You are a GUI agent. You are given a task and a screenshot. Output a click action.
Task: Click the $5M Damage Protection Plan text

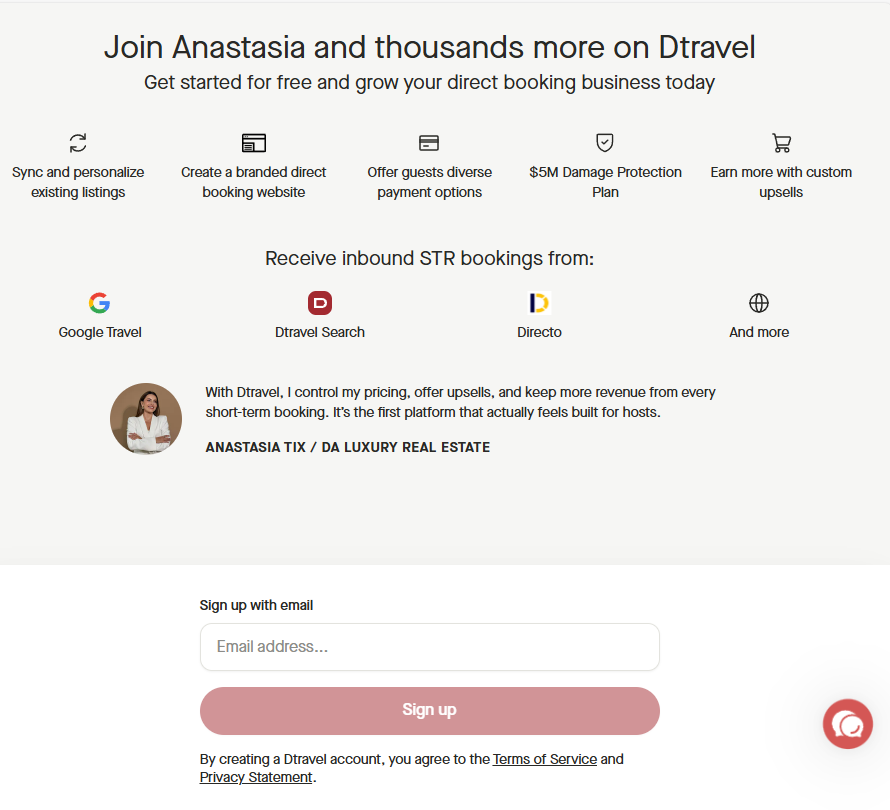(605, 182)
